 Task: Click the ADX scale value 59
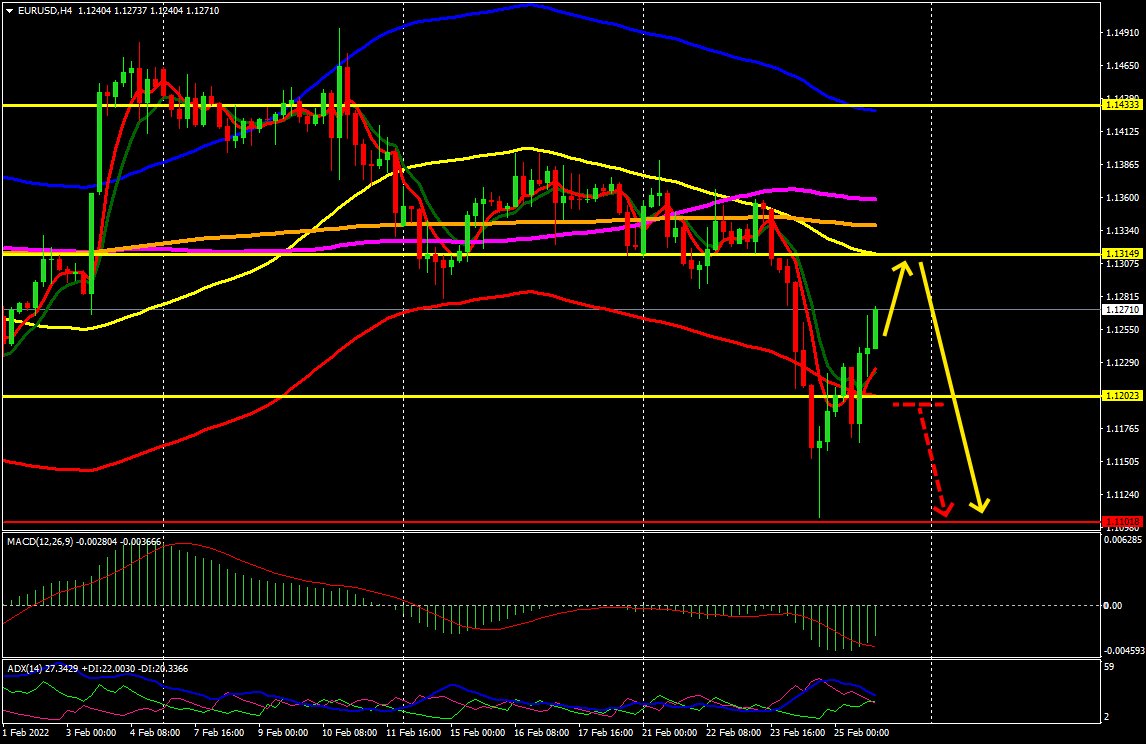[1109, 667]
